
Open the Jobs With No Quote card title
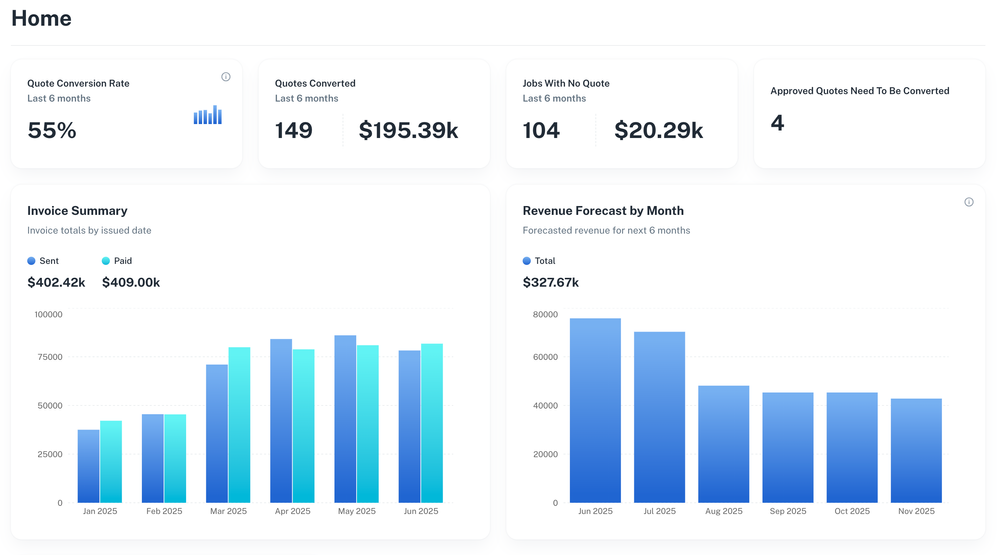pos(566,84)
